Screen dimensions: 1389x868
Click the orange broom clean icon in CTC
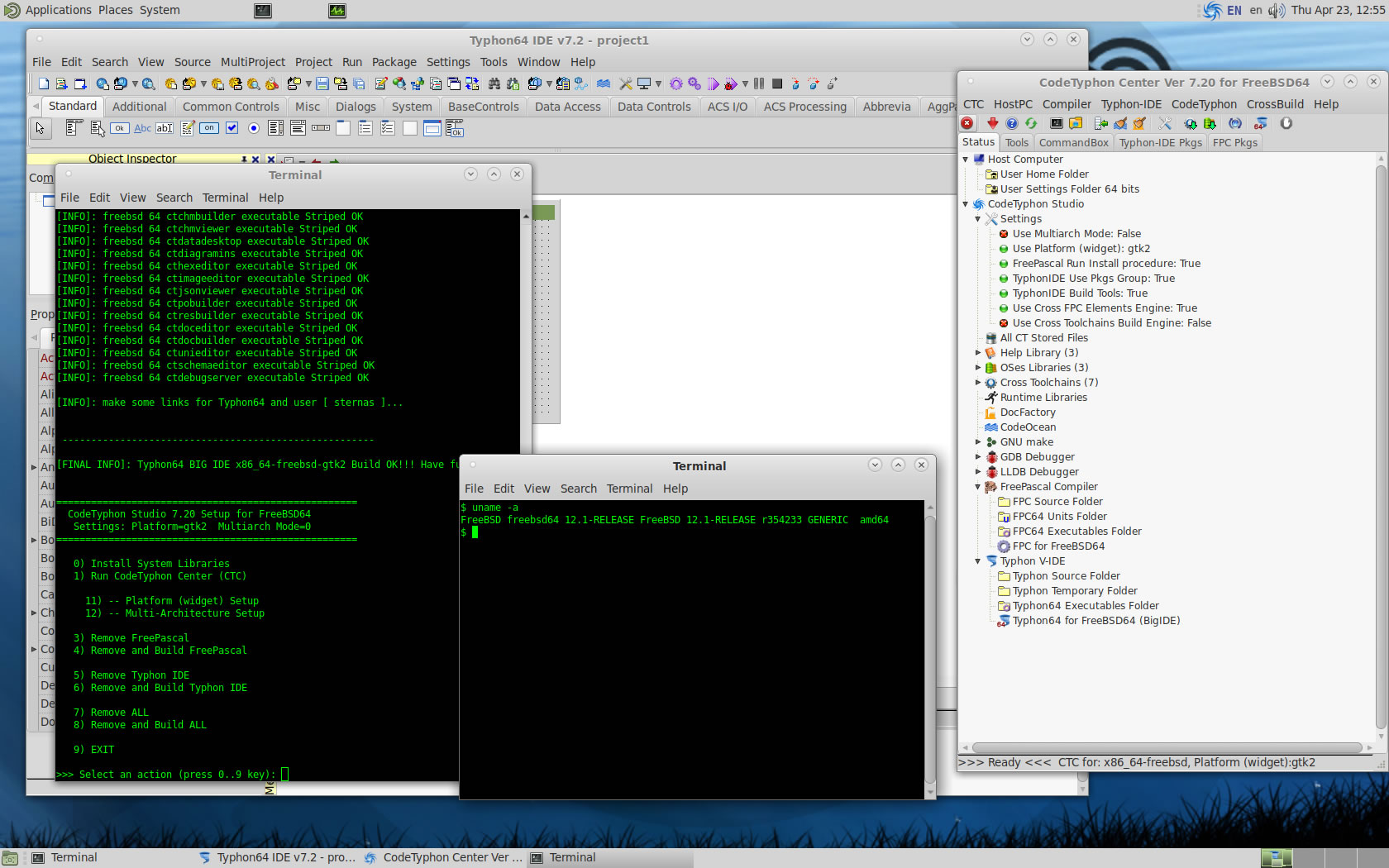point(1139,123)
